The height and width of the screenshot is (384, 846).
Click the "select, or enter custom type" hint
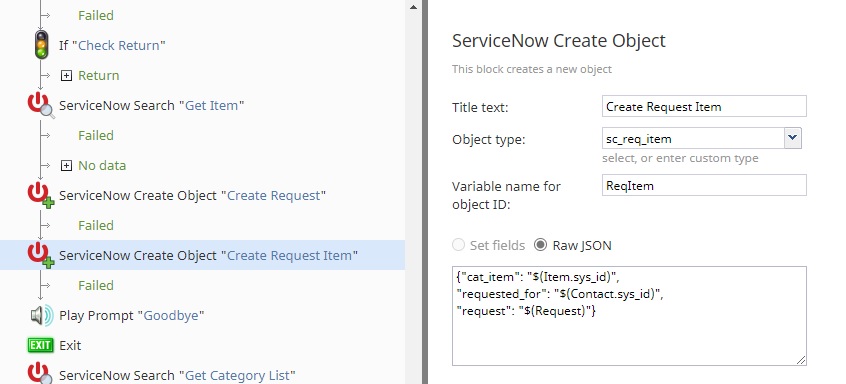(680, 158)
